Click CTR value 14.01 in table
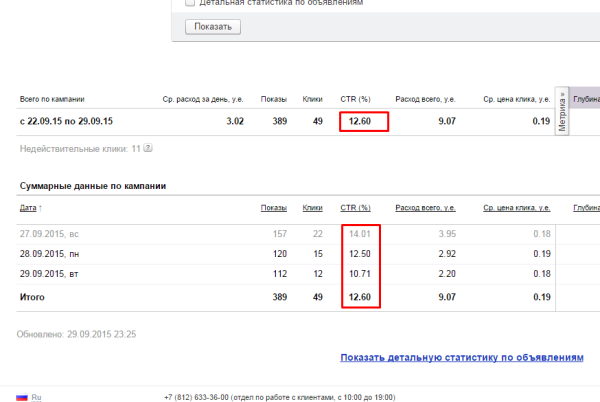Viewport: 600px width, 402px height. tap(360, 234)
